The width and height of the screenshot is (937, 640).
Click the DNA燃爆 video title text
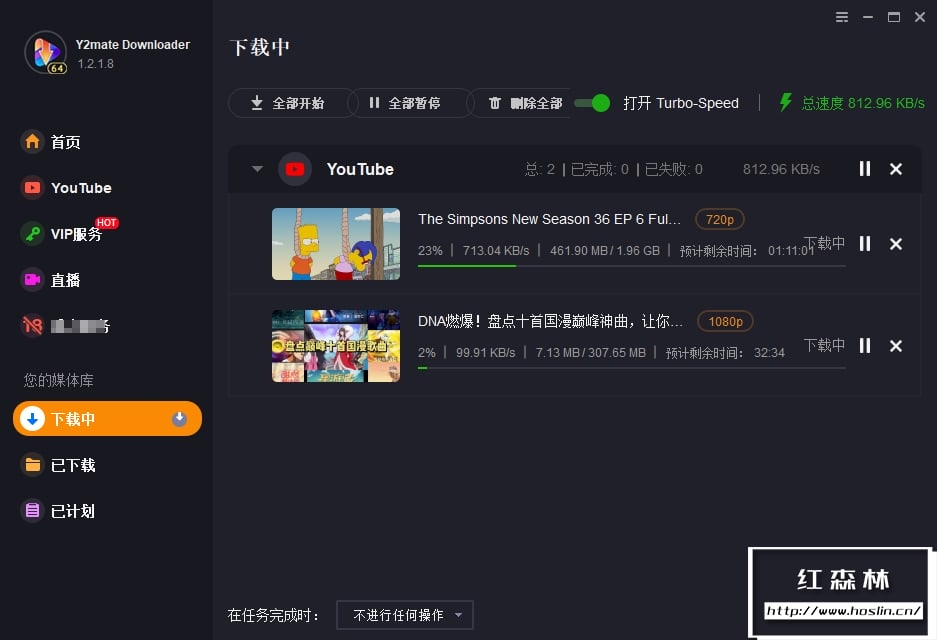pyautogui.click(x=550, y=321)
